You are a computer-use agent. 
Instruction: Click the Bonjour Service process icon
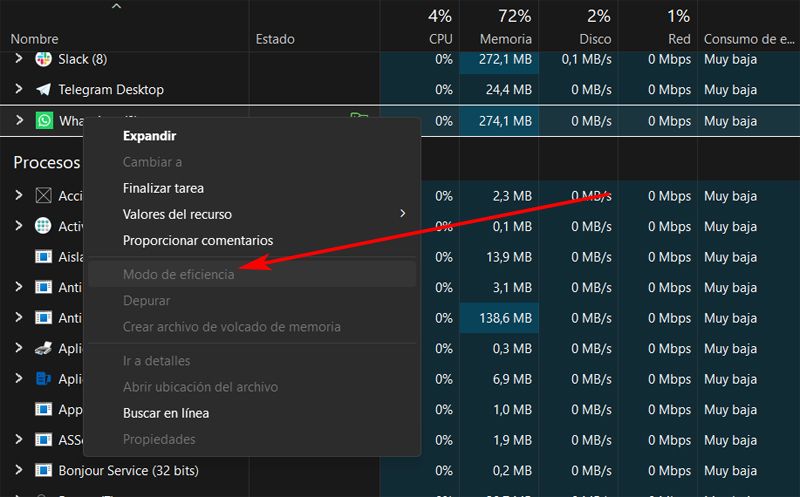[43, 470]
